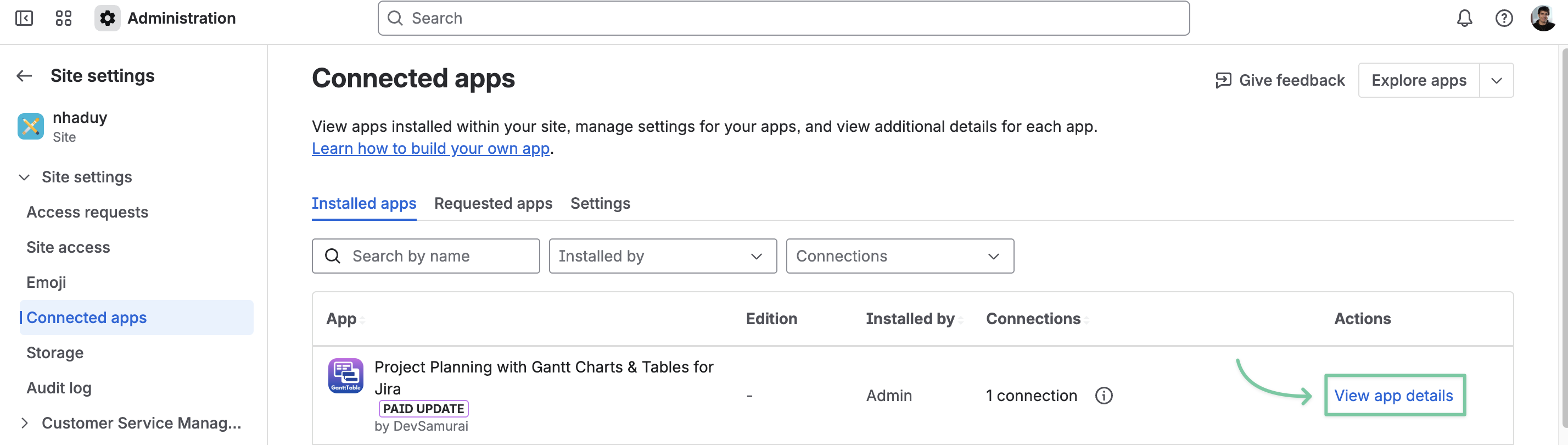Open the Connections filter dropdown
This screenshot has height=445, width=1568.
click(x=900, y=256)
